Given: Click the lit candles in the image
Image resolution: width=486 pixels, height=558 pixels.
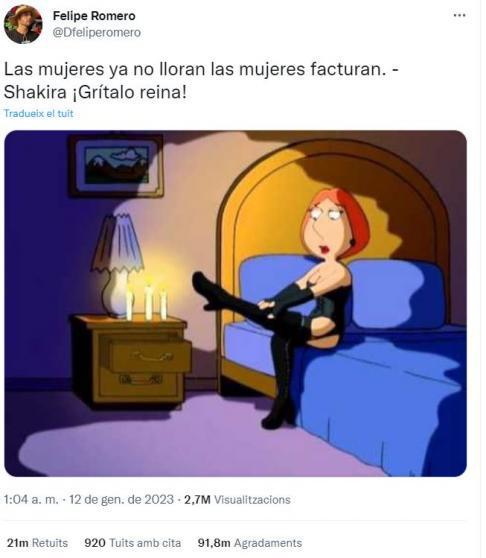Looking at the screenshot, I should 148,299.
